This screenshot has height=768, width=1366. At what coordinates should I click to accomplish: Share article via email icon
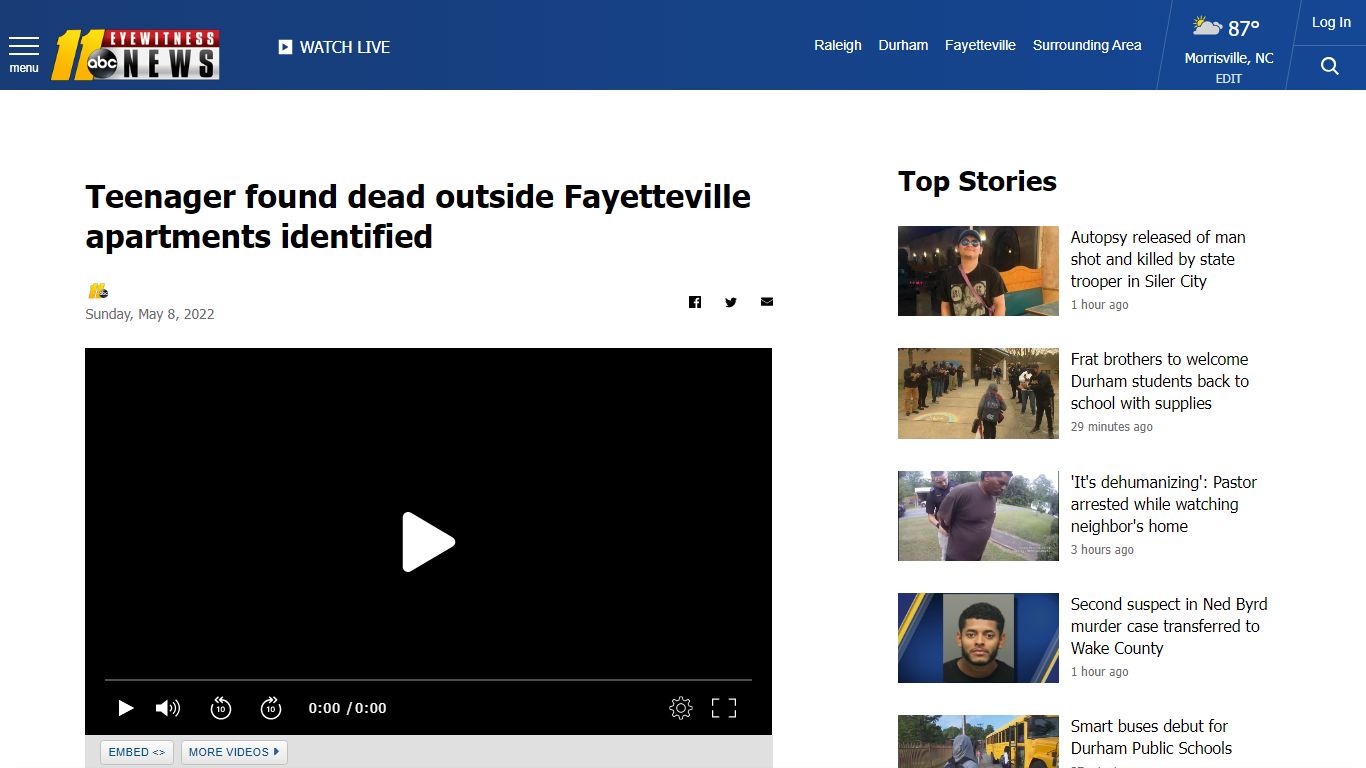coord(767,302)
